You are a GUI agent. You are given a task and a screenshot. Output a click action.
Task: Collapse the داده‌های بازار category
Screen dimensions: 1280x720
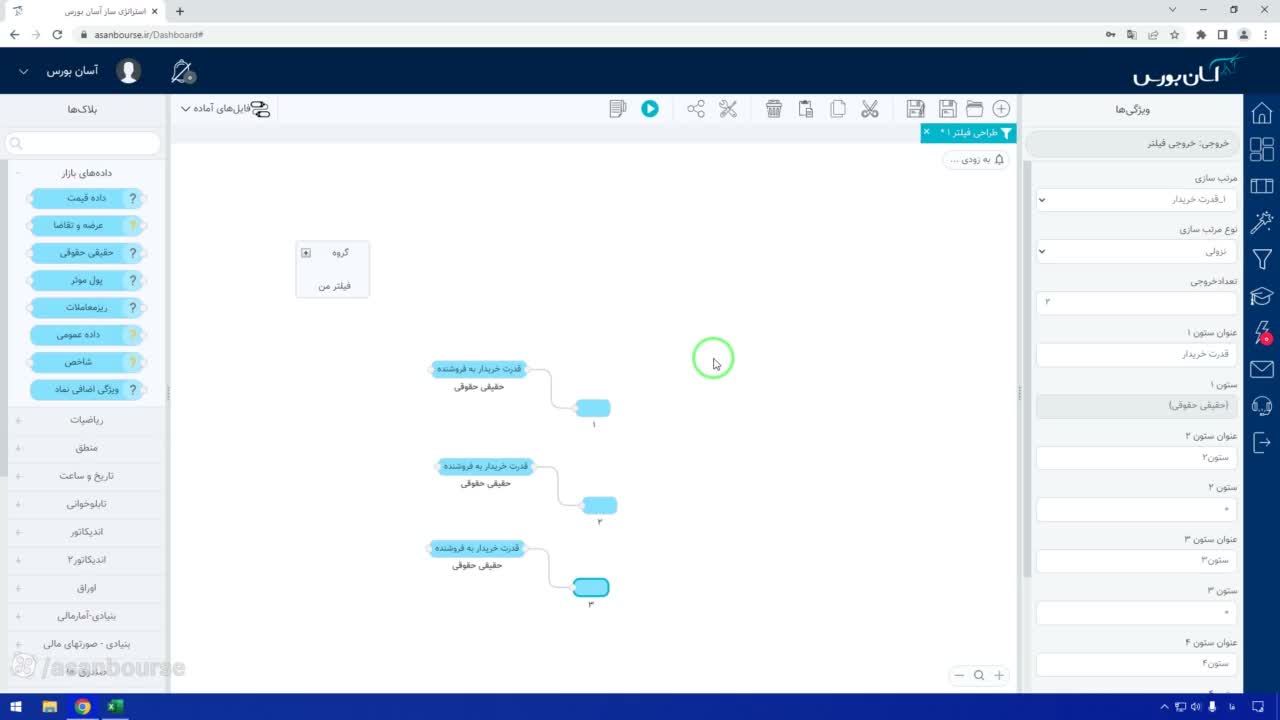(x=18, y=173)
